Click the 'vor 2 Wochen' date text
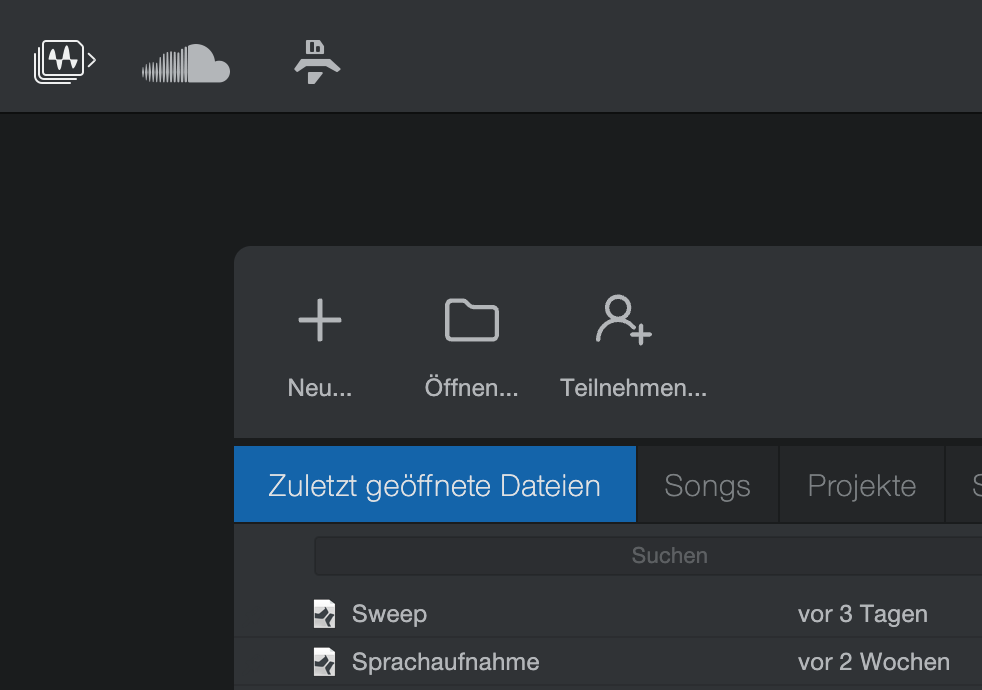 point(874,662)
